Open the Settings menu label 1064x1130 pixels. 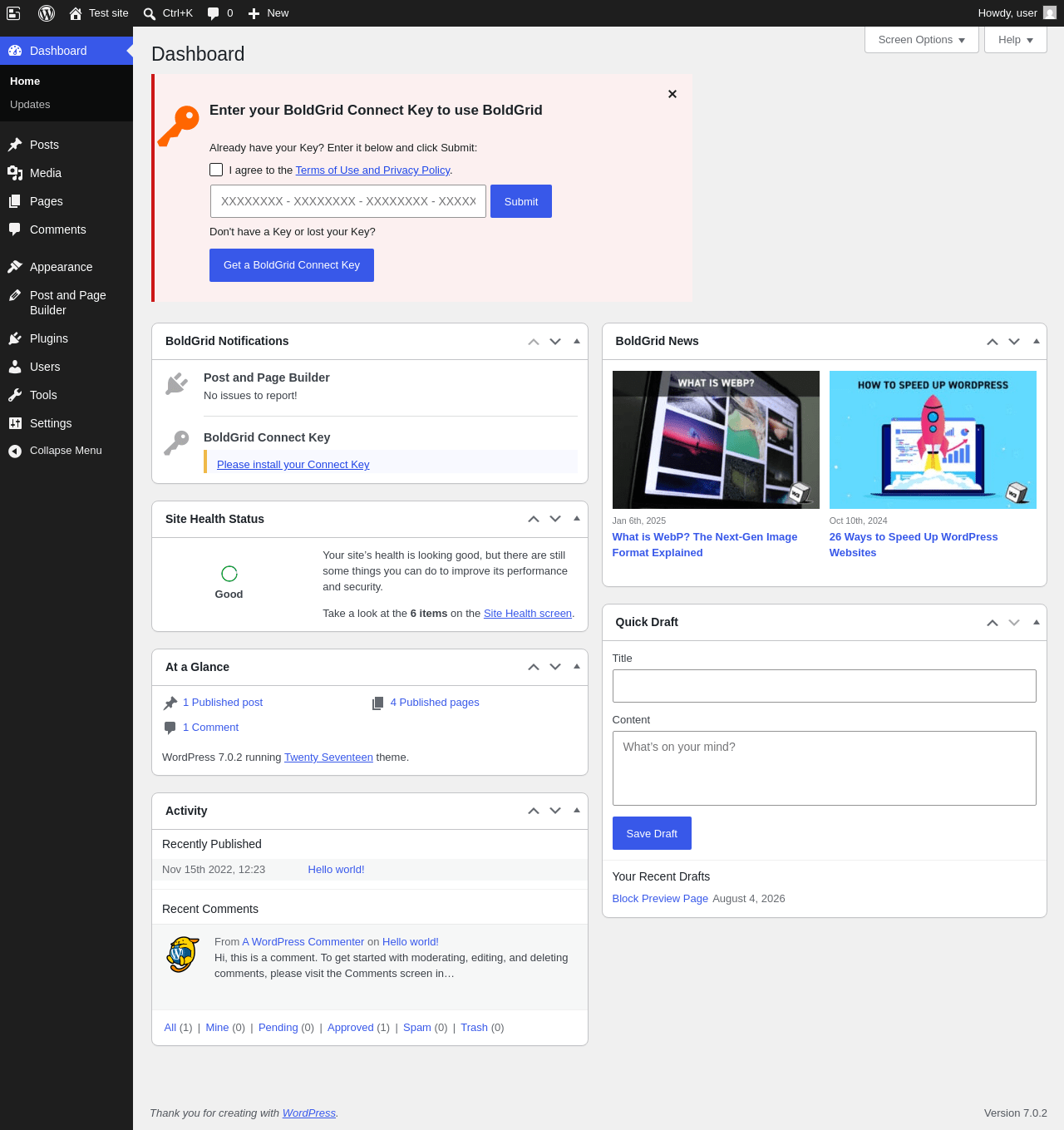[x=51, y=423]
